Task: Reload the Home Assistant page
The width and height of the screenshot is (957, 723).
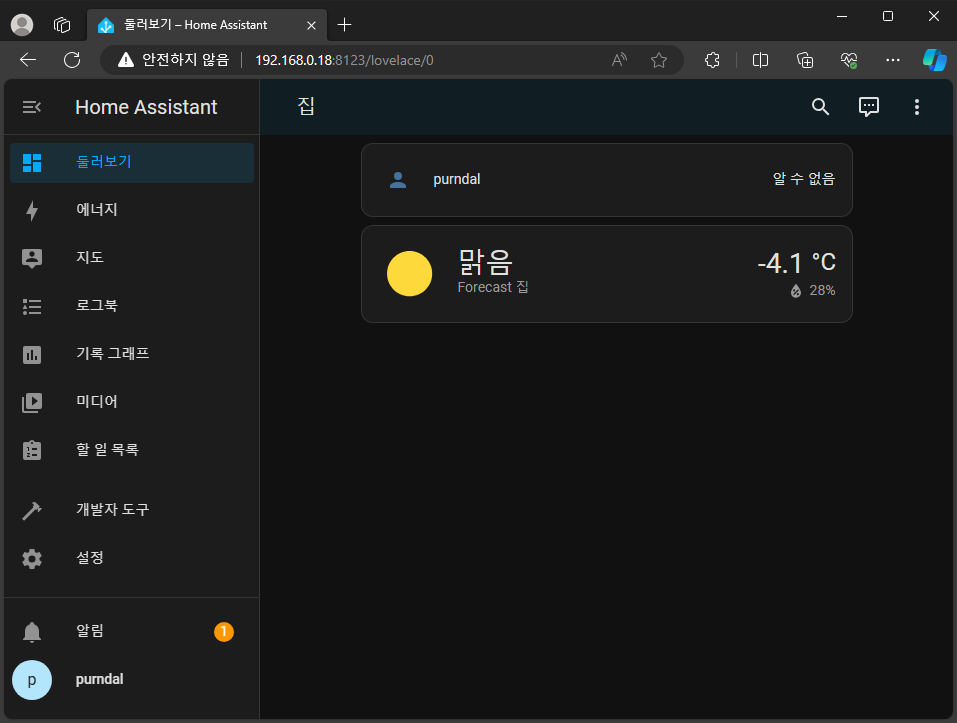Action: 72,60
